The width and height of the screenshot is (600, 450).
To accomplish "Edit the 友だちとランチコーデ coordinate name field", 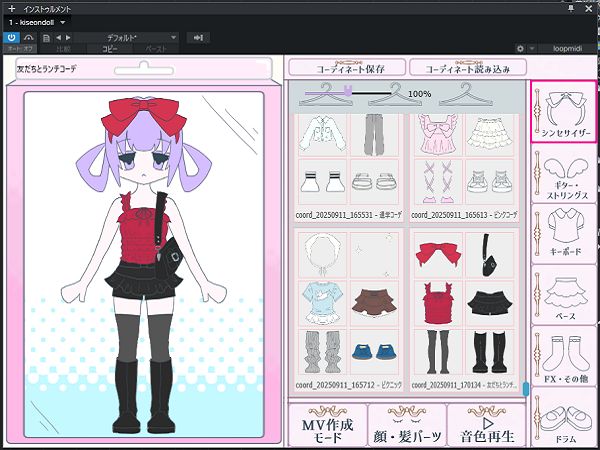I will 143,69.
